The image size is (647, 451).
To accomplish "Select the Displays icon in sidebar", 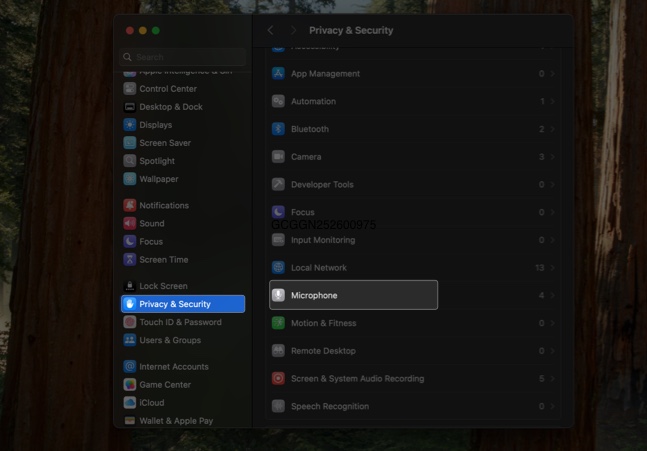I will (130, 125).
